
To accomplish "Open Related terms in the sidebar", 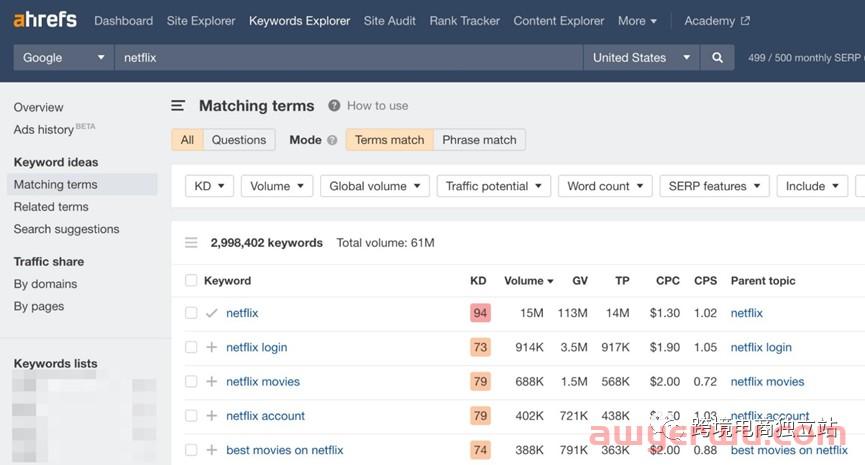I will 51,207.
